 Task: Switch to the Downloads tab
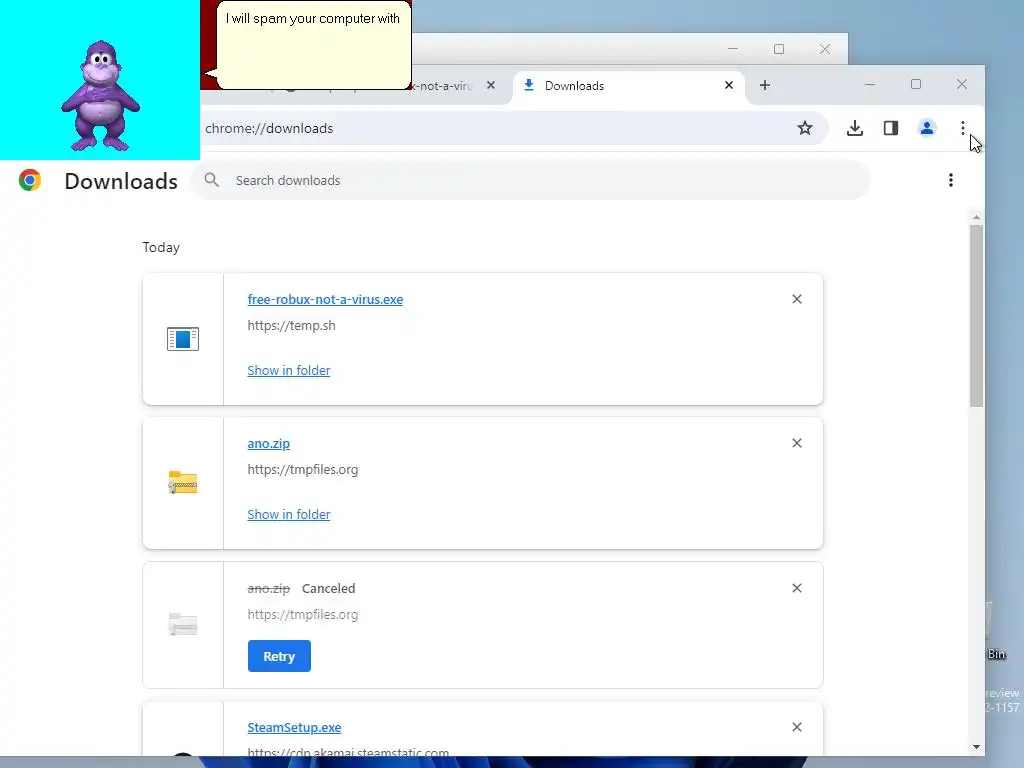tap(628, 86)
